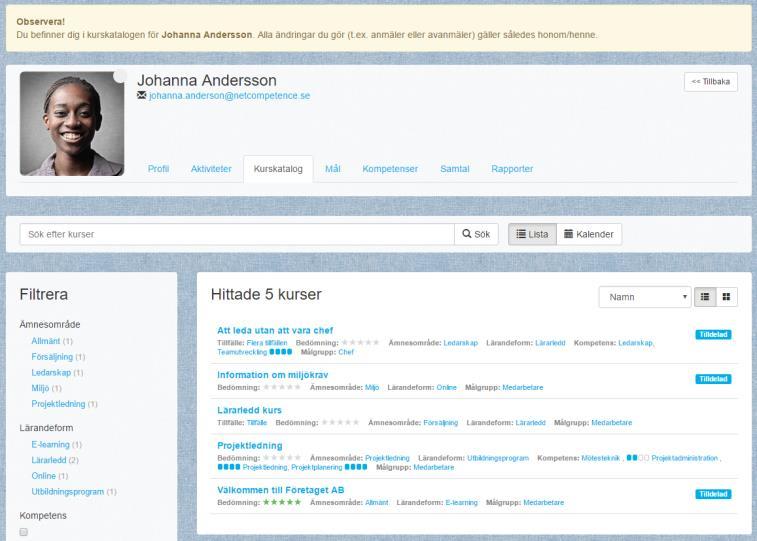Click the Sök search button

476,234
